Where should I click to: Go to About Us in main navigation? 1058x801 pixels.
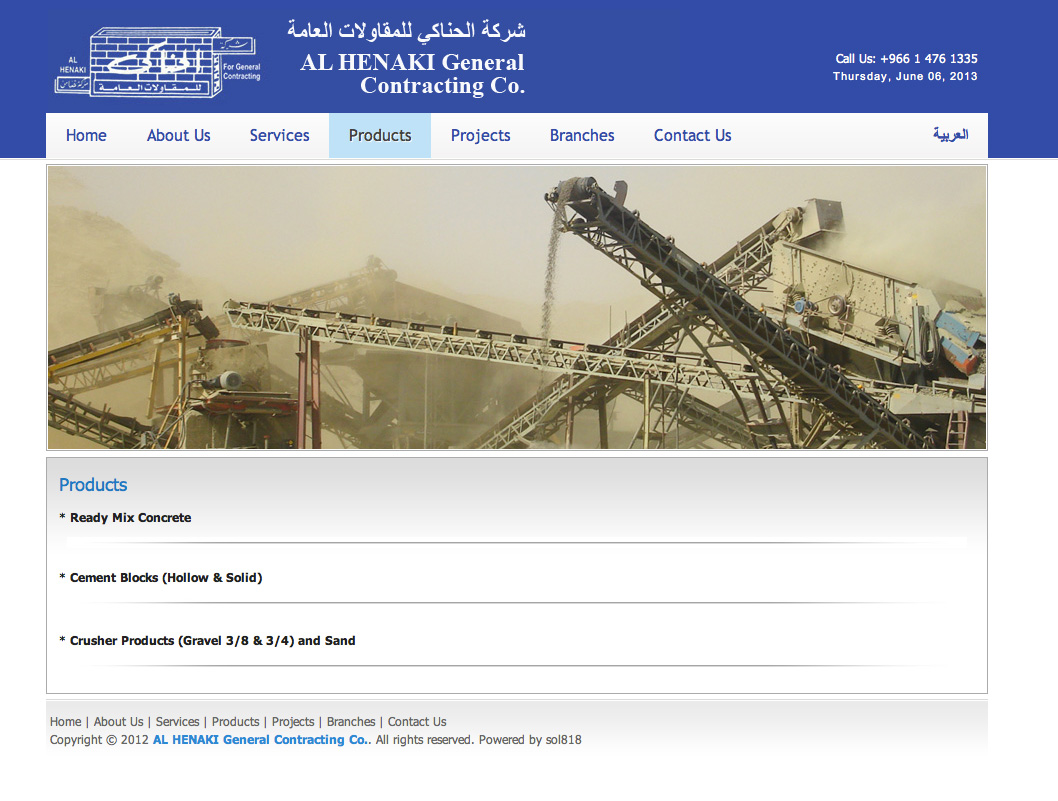click(179, 136)
